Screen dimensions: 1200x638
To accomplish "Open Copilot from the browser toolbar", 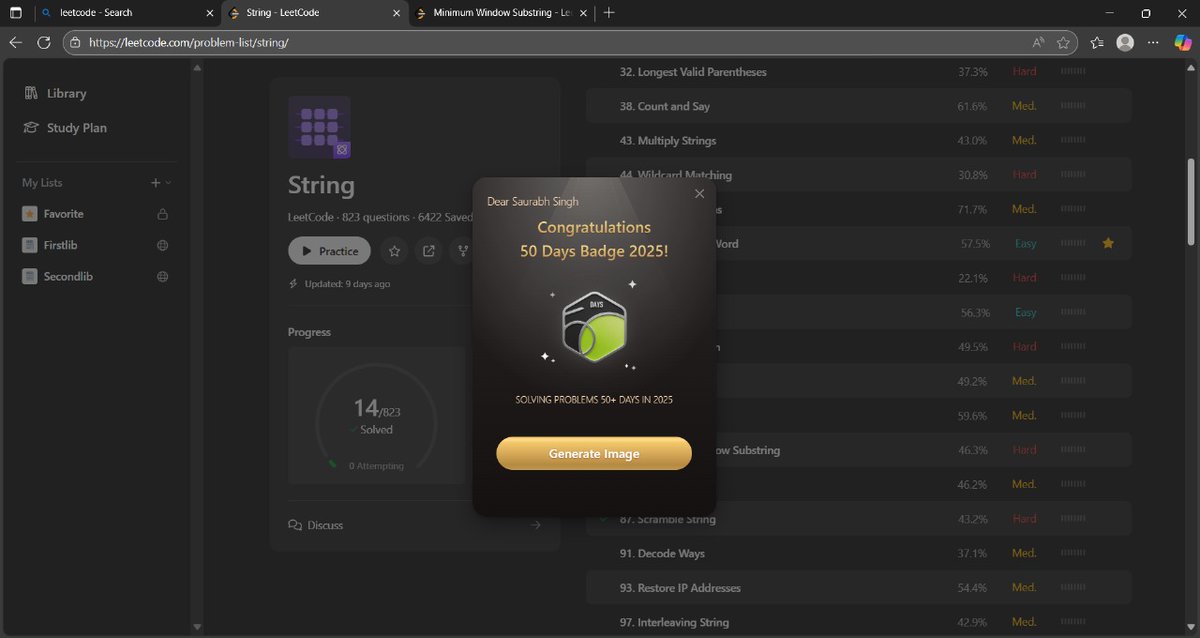I will (1183, 42).
